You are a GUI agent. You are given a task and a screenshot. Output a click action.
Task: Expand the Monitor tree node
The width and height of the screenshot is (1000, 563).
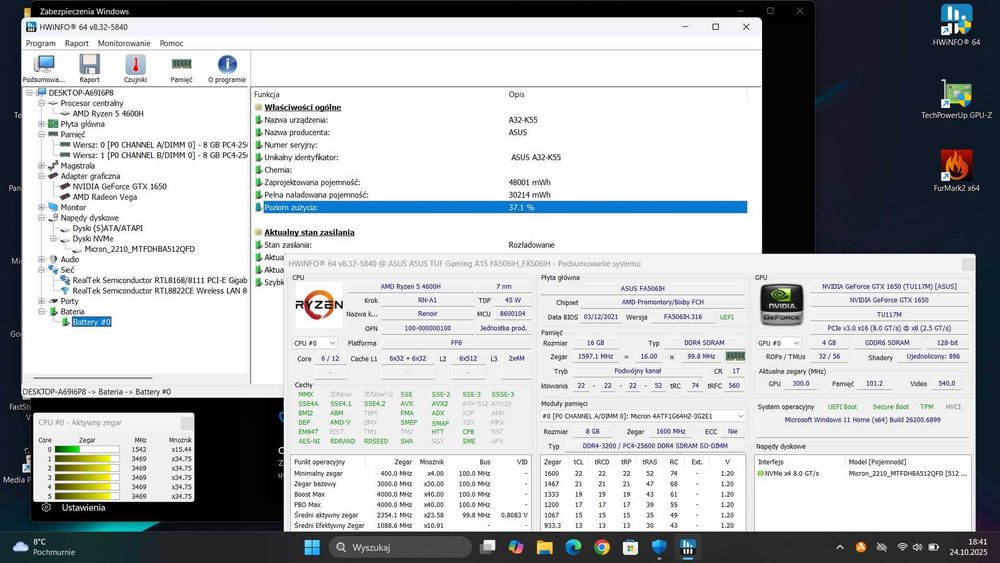tap(41, 207)
